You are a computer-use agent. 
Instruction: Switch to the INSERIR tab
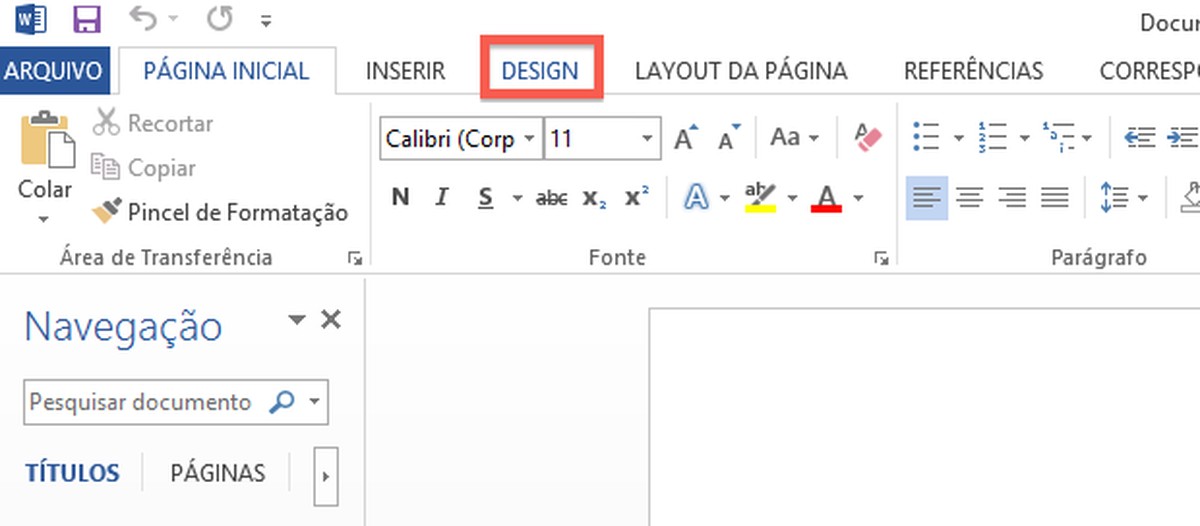(405, 71)
